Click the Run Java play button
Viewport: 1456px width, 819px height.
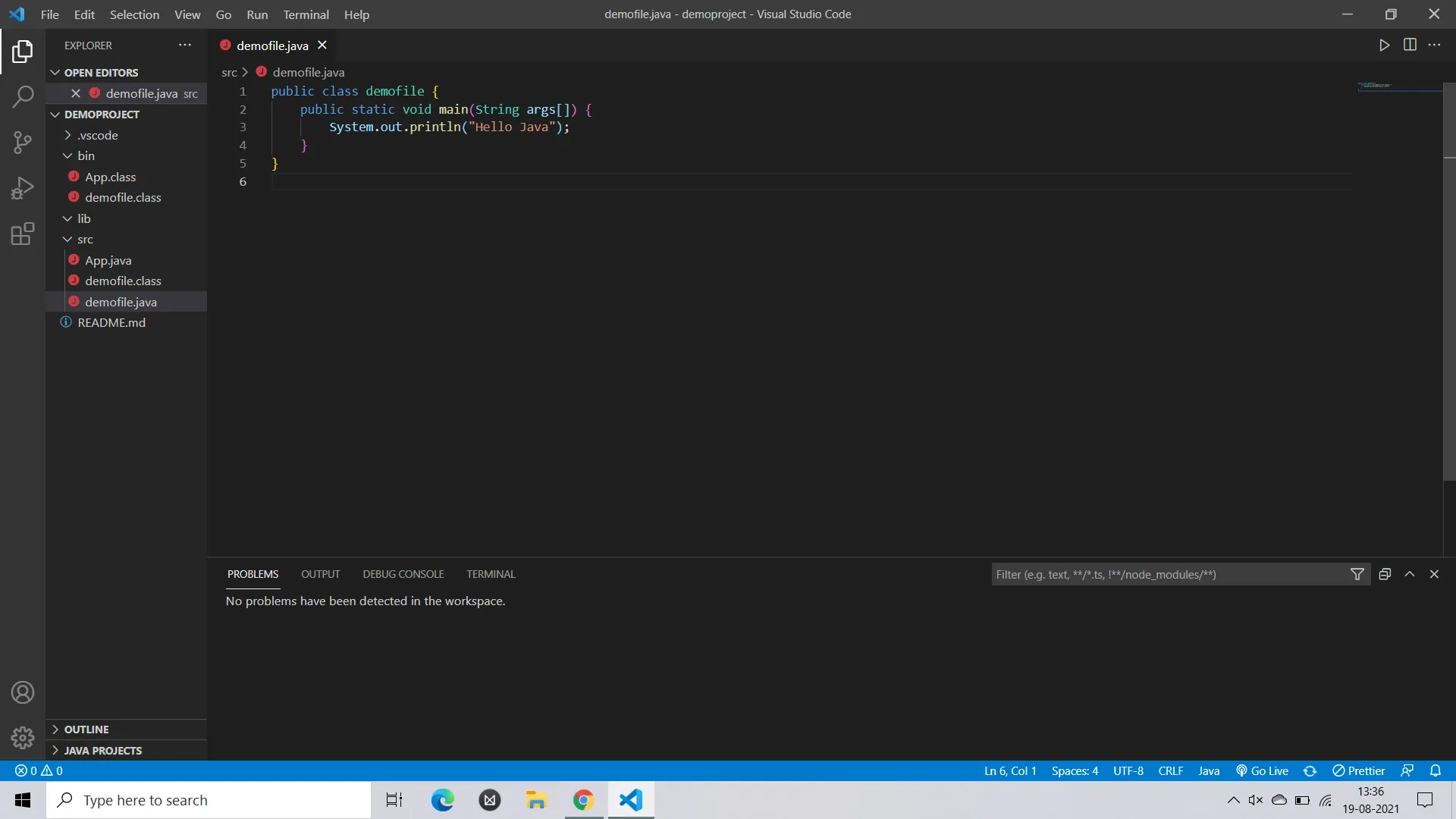(1384, 45)
